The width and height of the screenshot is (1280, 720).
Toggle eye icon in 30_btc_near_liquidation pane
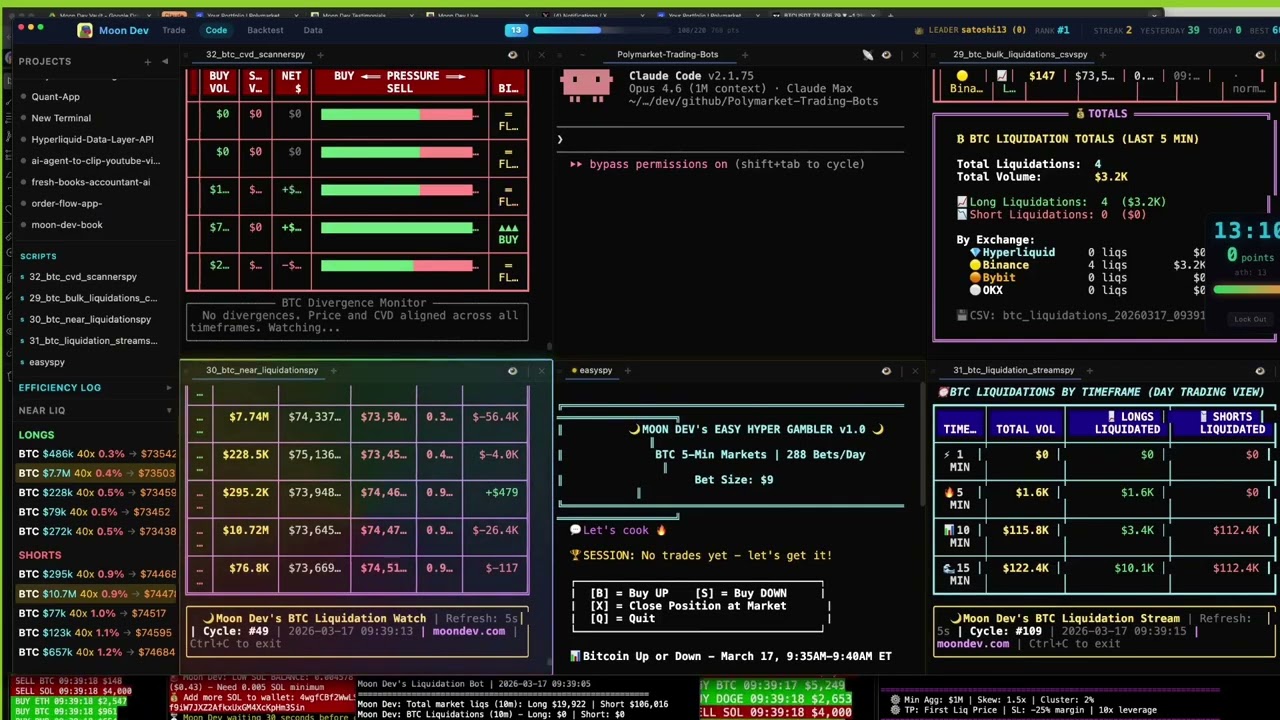pyautogui.click(x=512, y=370)
